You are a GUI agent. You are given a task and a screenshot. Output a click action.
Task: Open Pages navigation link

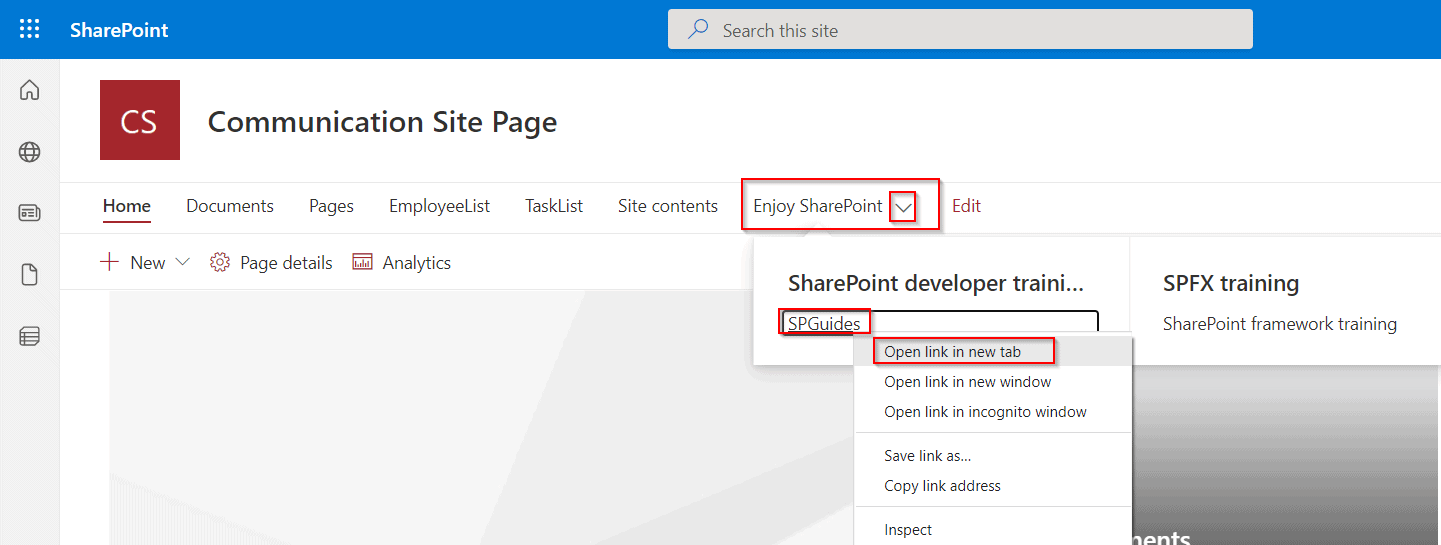point(331,206)
